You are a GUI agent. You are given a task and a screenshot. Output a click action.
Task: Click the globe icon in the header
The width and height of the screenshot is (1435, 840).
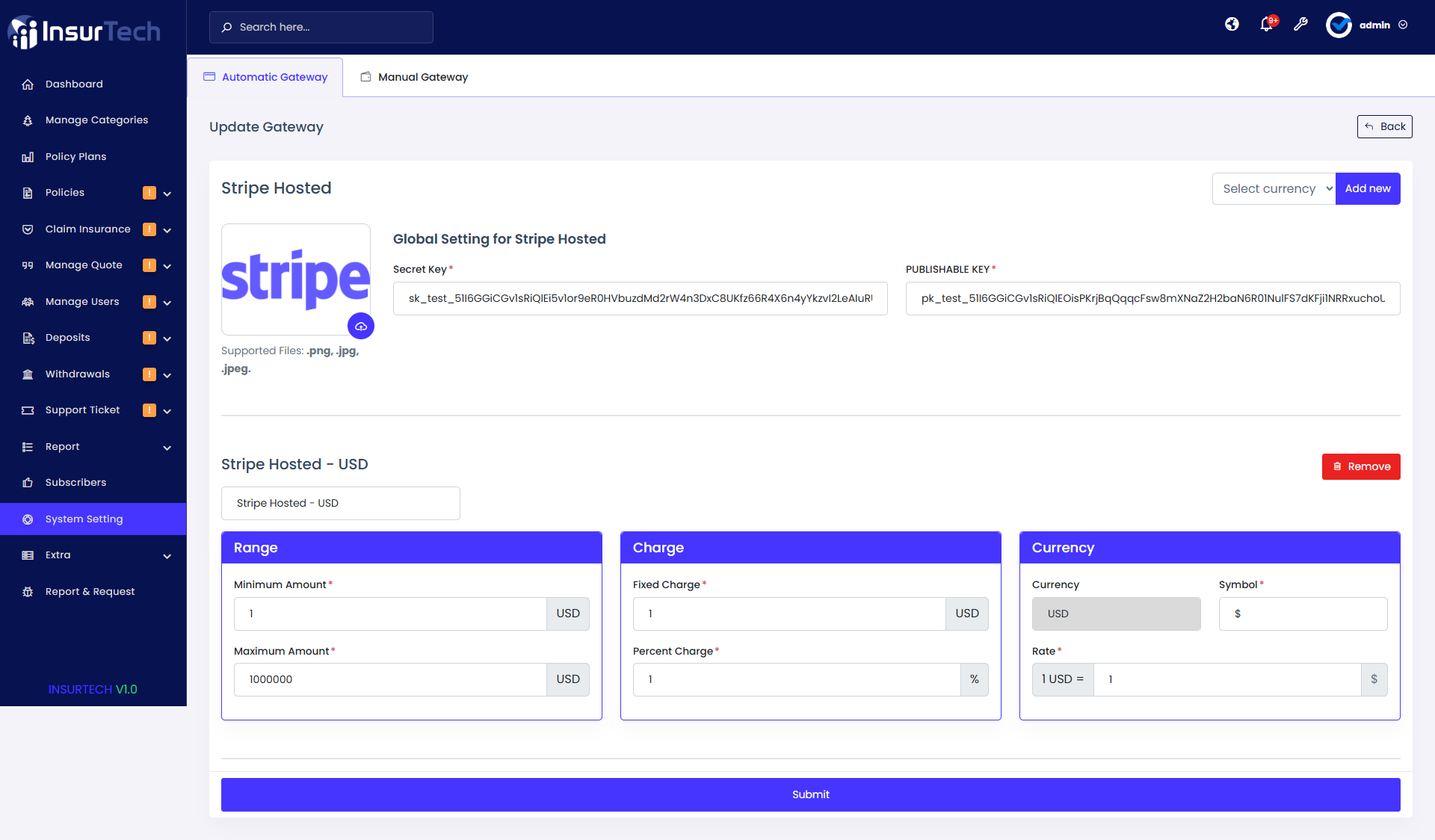(1232, 25)
